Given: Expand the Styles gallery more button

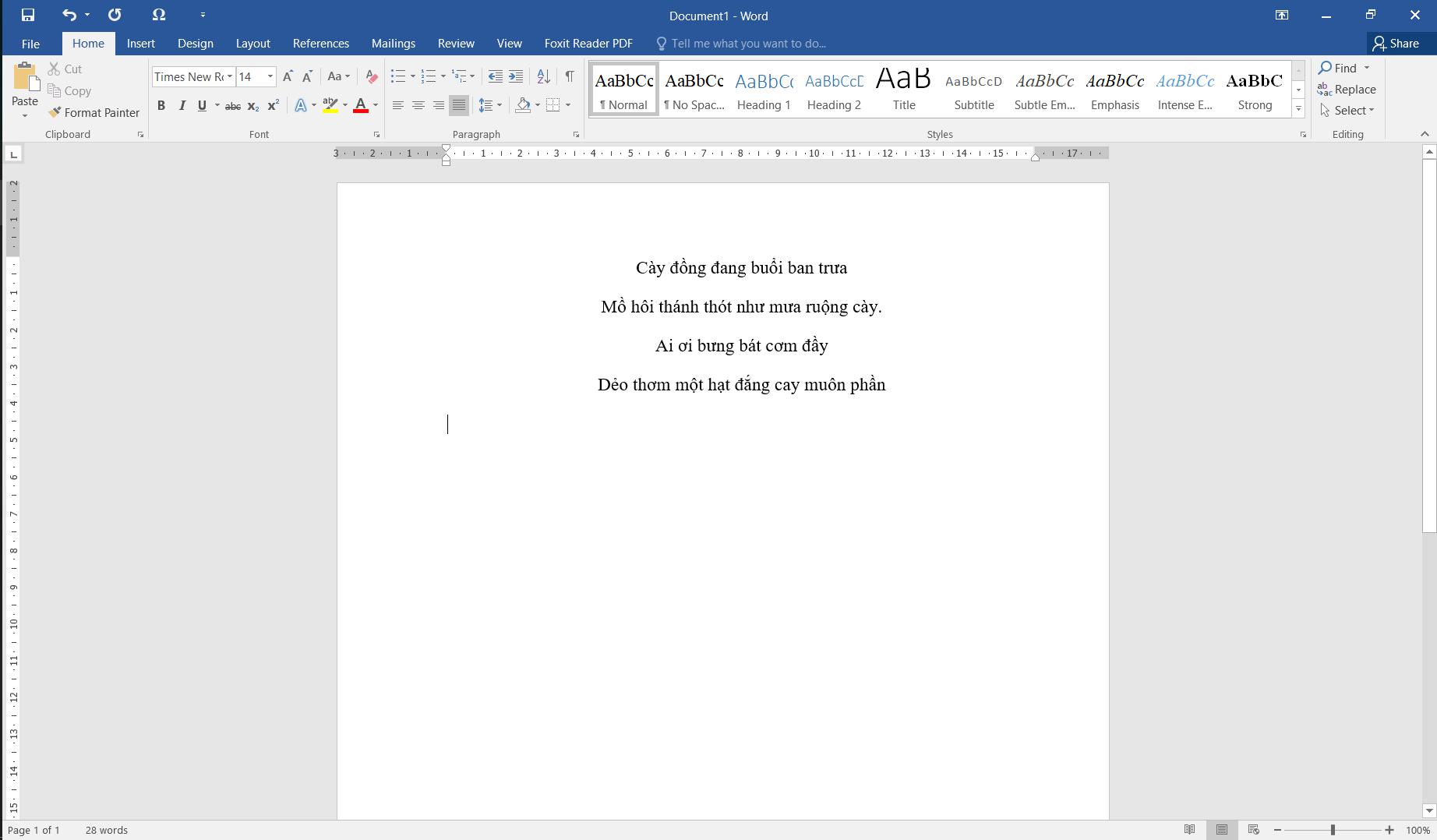Looking at the screenshot, I should (1298, 109).
